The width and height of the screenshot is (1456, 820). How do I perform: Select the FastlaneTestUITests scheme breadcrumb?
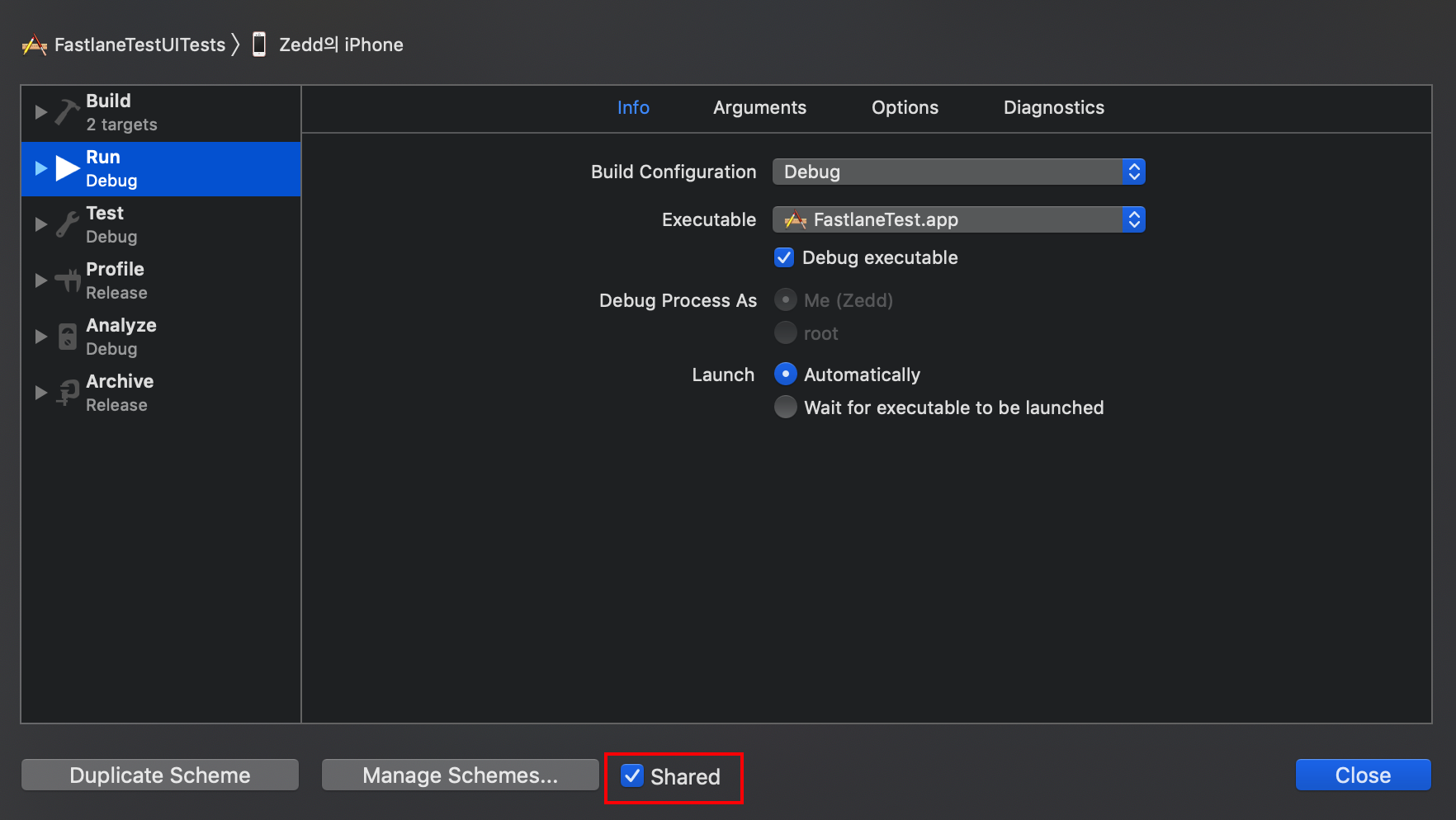point(139,45)
